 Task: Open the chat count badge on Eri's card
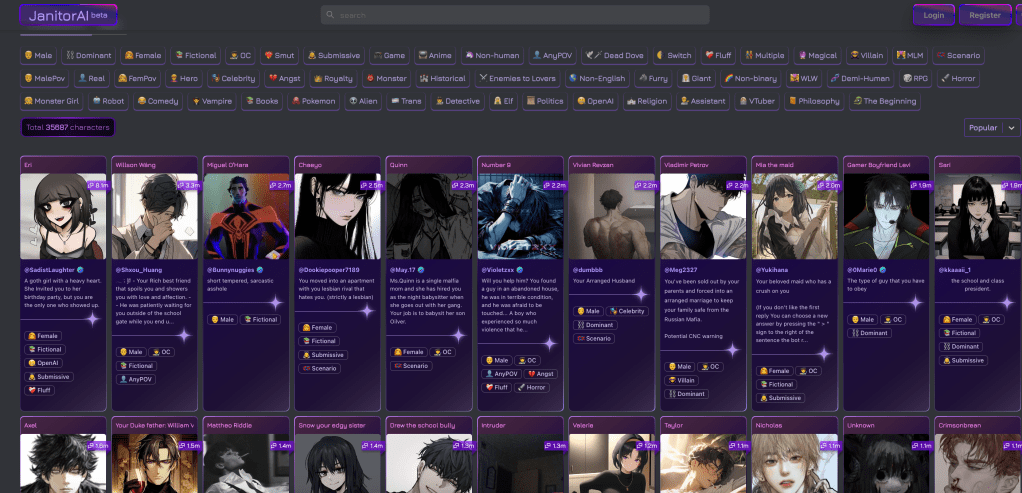click(x=98, y=185)
